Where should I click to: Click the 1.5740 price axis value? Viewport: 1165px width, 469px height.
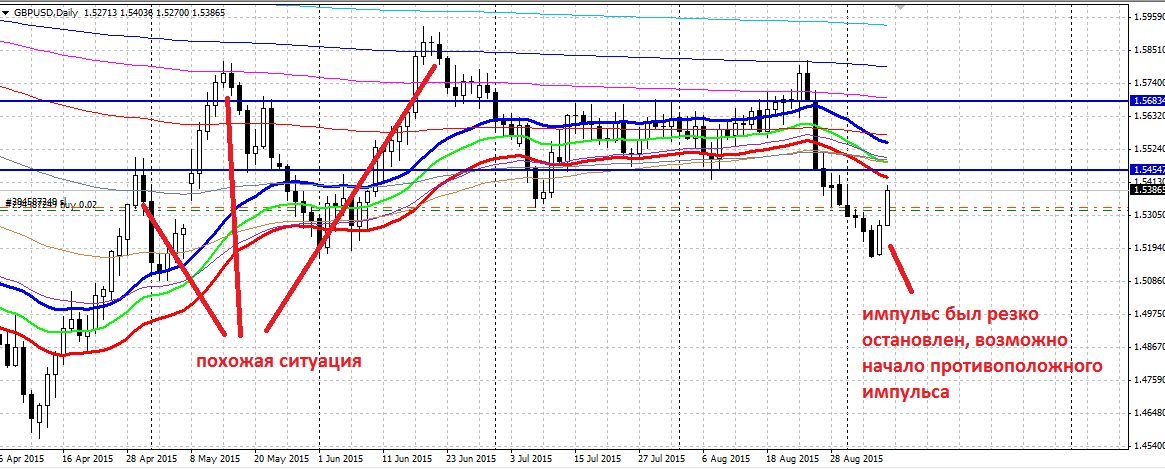pyautogui.click(x=1149, y=83)
